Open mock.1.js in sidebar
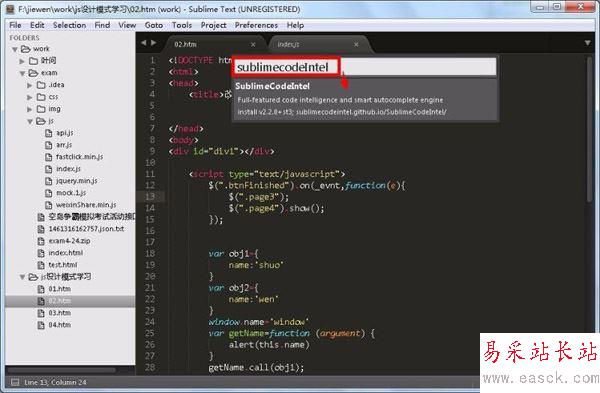Viewport: 600px width, 393px height. point(71,192)
